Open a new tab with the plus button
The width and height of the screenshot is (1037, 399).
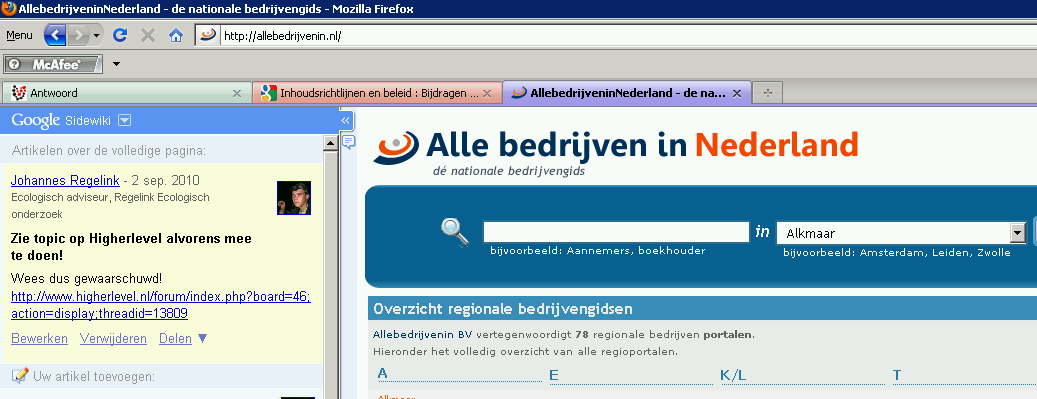[768, 93]
